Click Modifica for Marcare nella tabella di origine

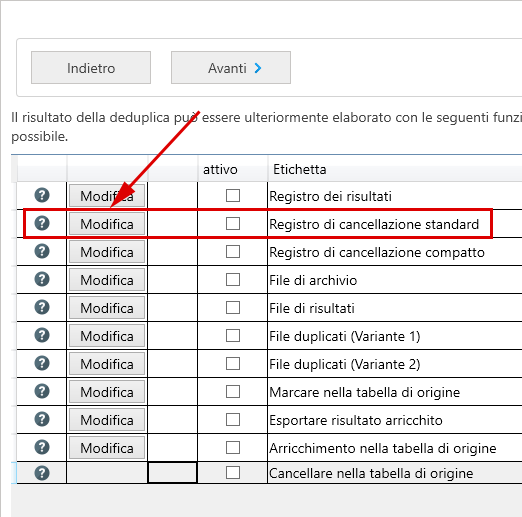coord(107,392)
